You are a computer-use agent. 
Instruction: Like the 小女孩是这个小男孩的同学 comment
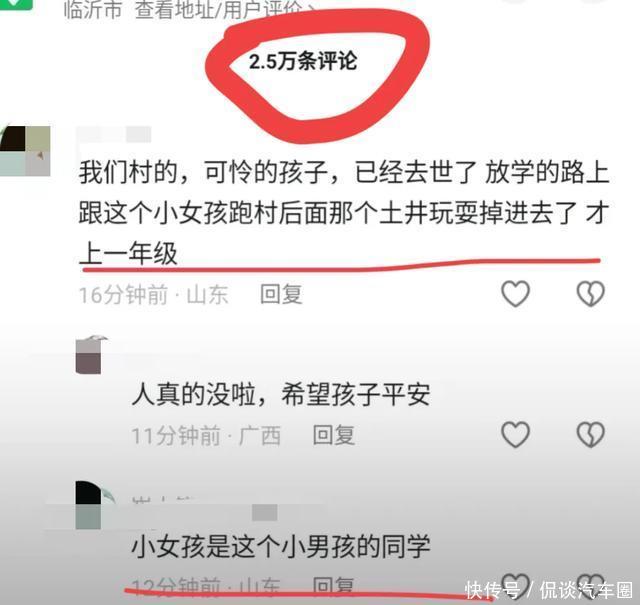(515, 586)
